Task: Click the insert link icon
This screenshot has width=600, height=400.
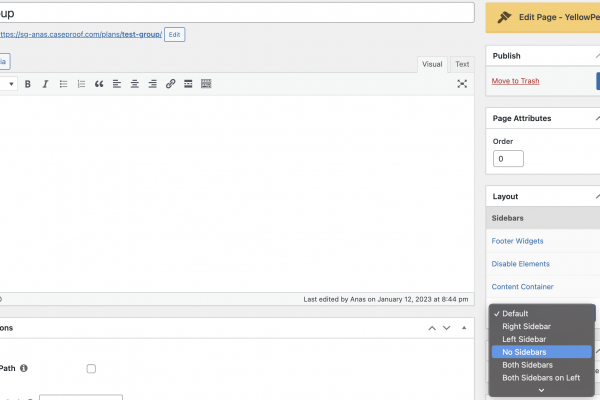Action: click(x=171, y=84)
